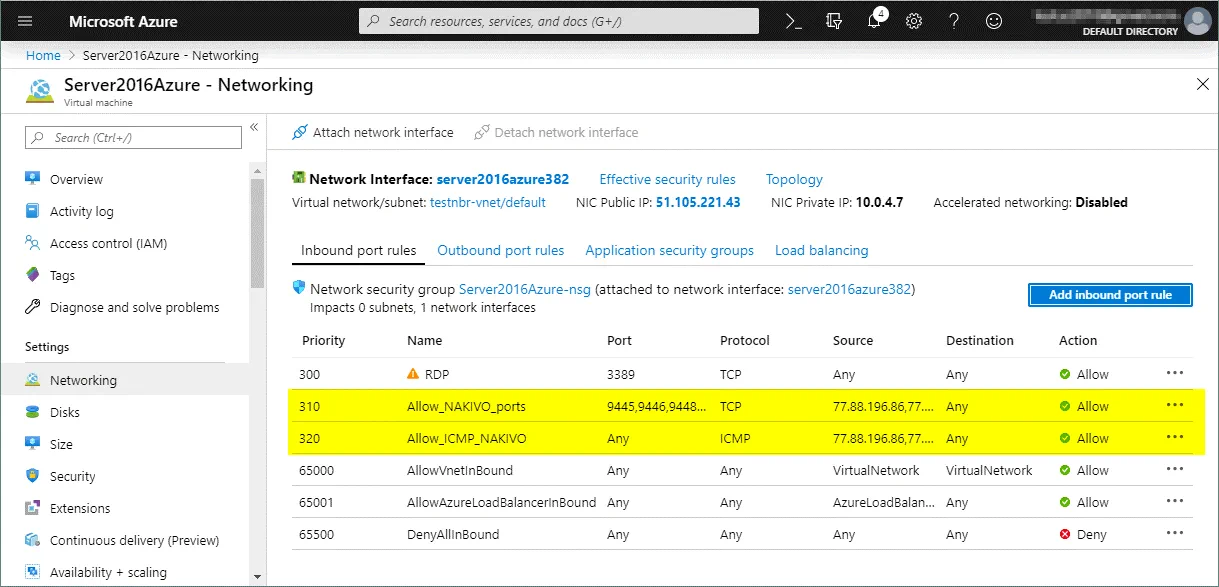Select Disks in the Settings sidebar
The image size is (1219, 587).
click(x=65, y=412)
